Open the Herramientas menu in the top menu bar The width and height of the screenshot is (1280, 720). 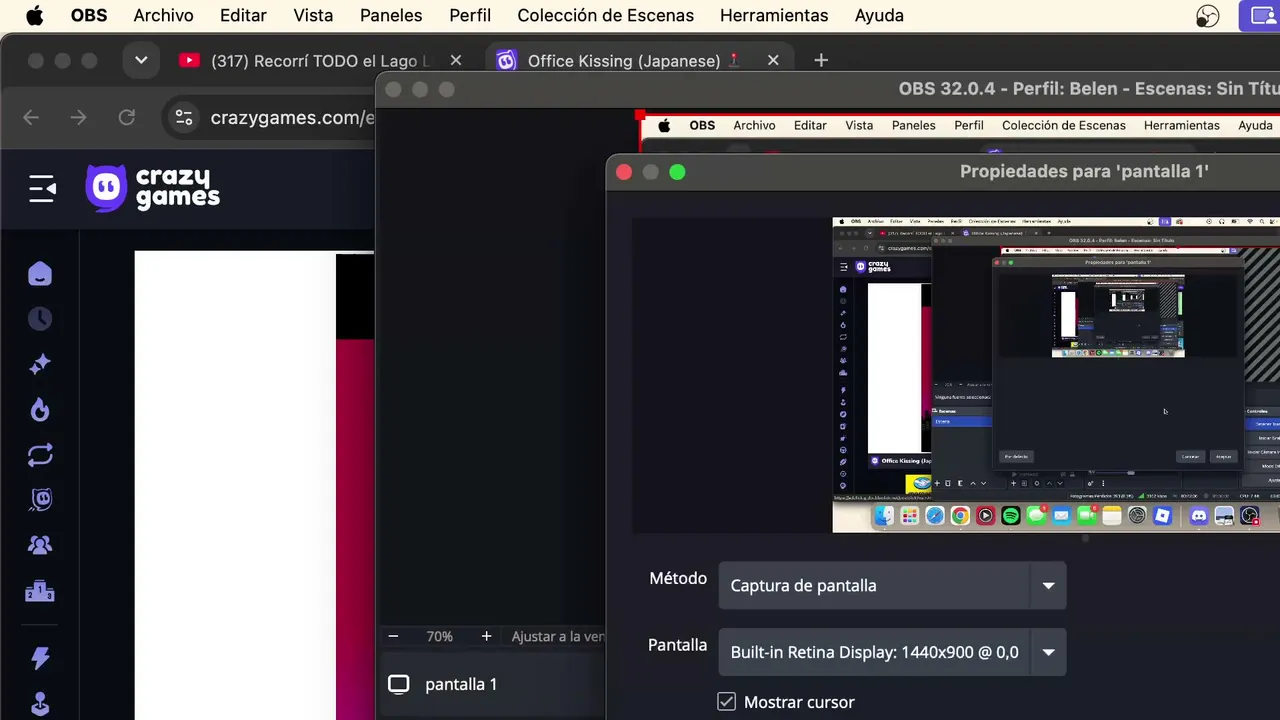(774, 16)
